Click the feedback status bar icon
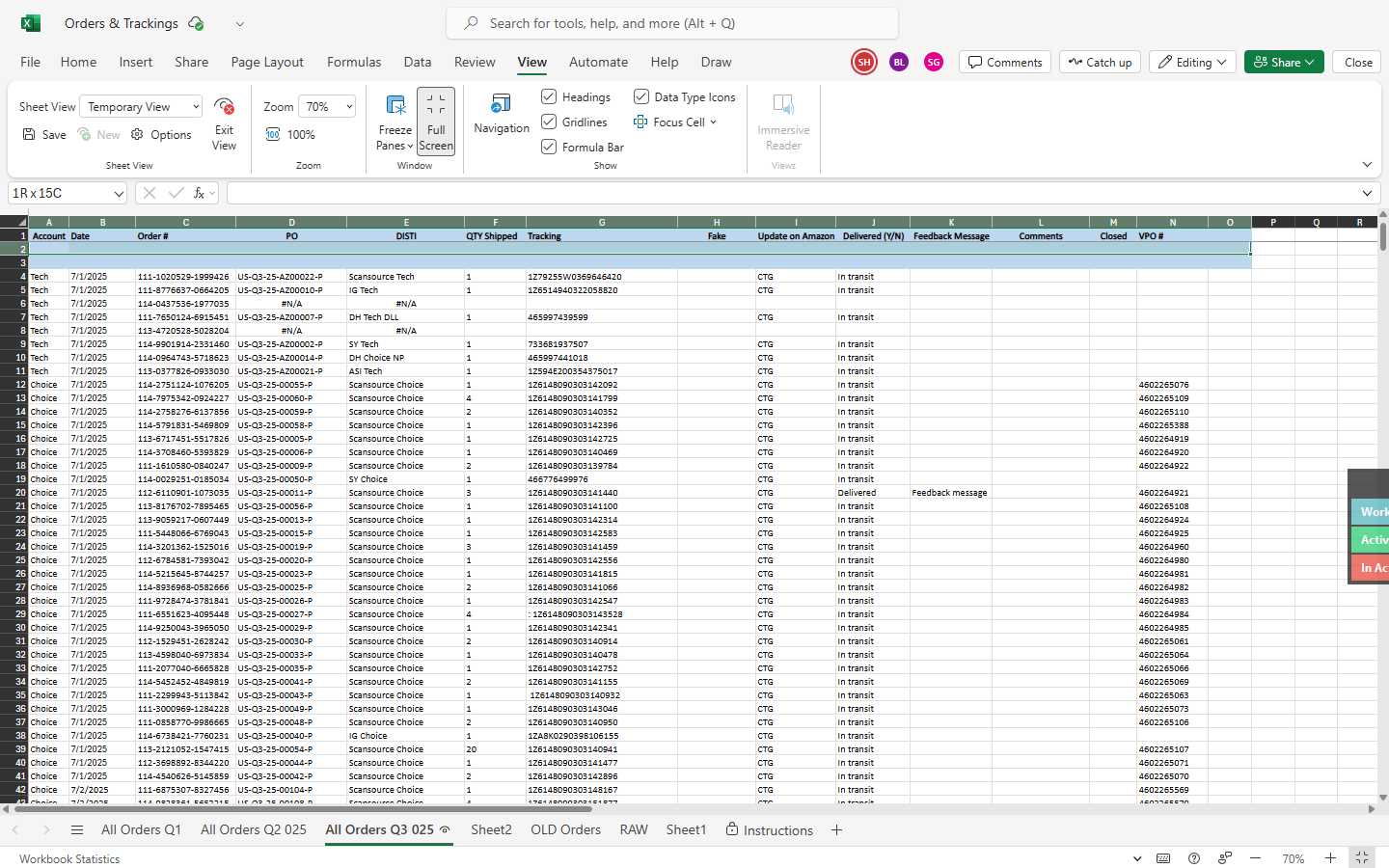 pyautogui.click(x=1225, y=858)
